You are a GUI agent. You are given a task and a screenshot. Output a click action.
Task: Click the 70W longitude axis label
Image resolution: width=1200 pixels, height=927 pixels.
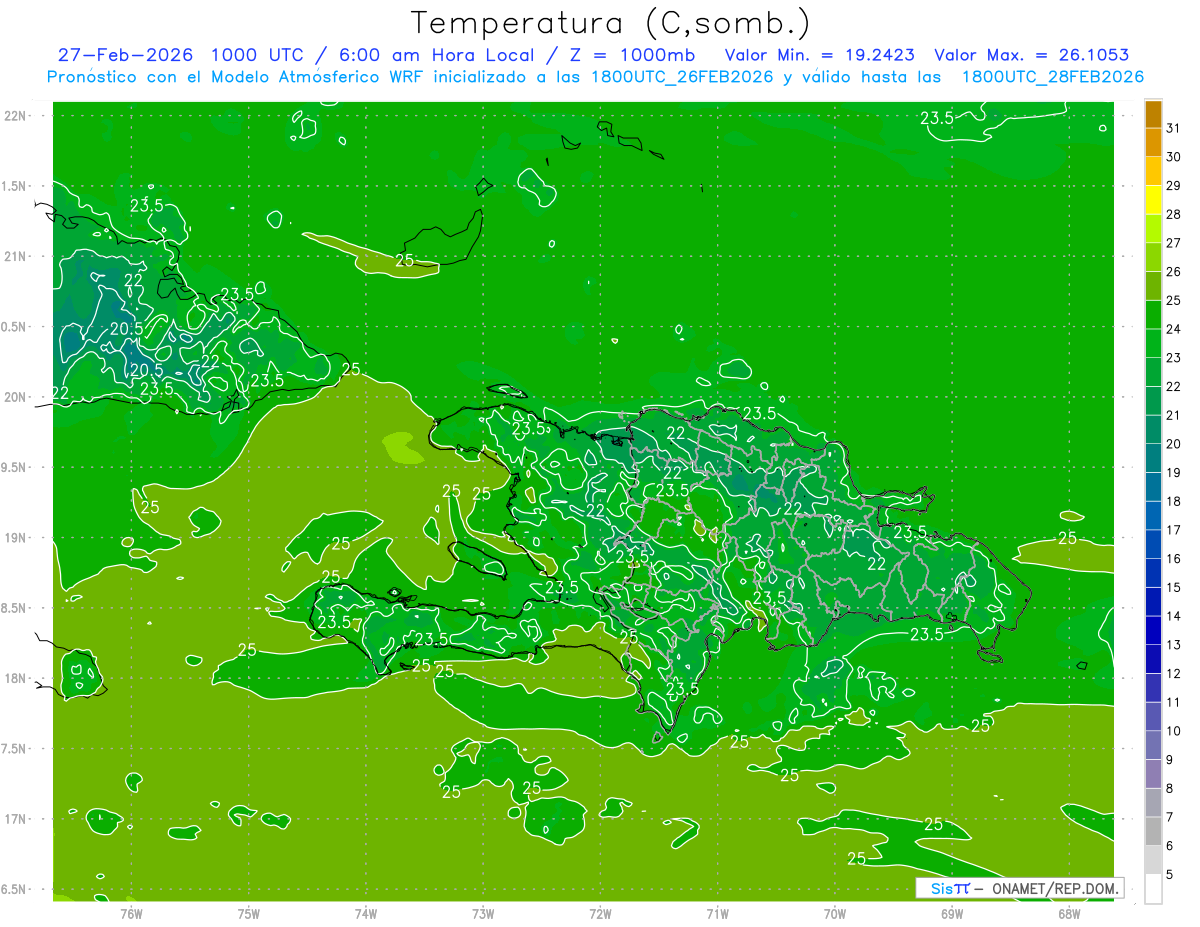point(835,914)
